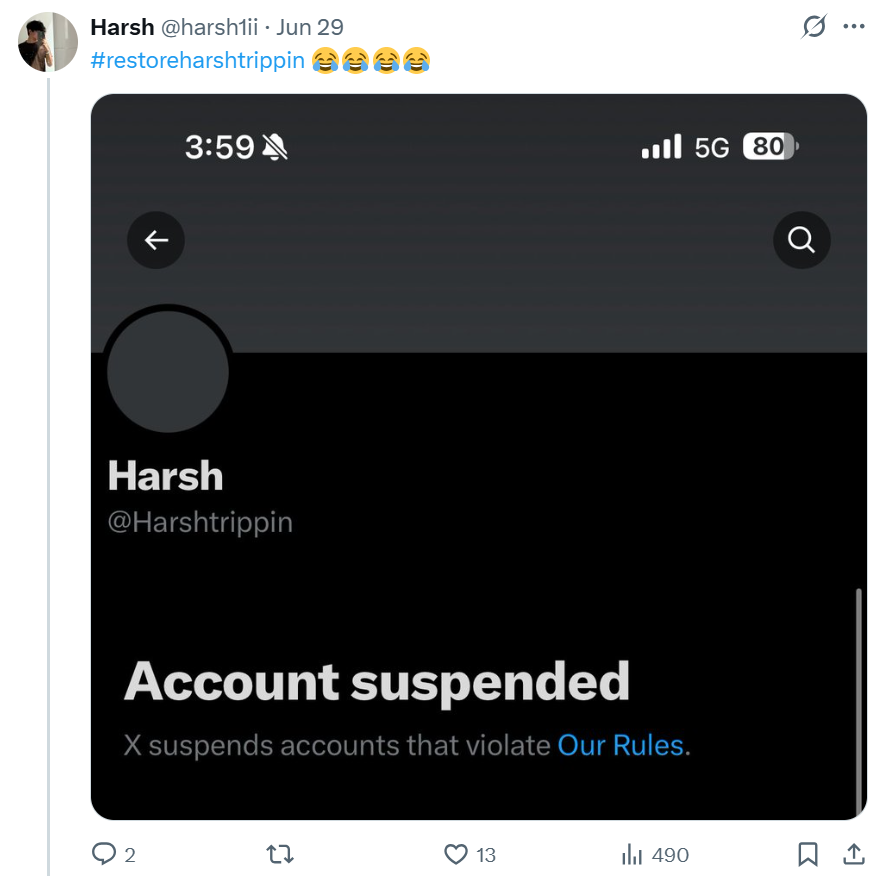Click the share post icon

click(x=854, y=854)
